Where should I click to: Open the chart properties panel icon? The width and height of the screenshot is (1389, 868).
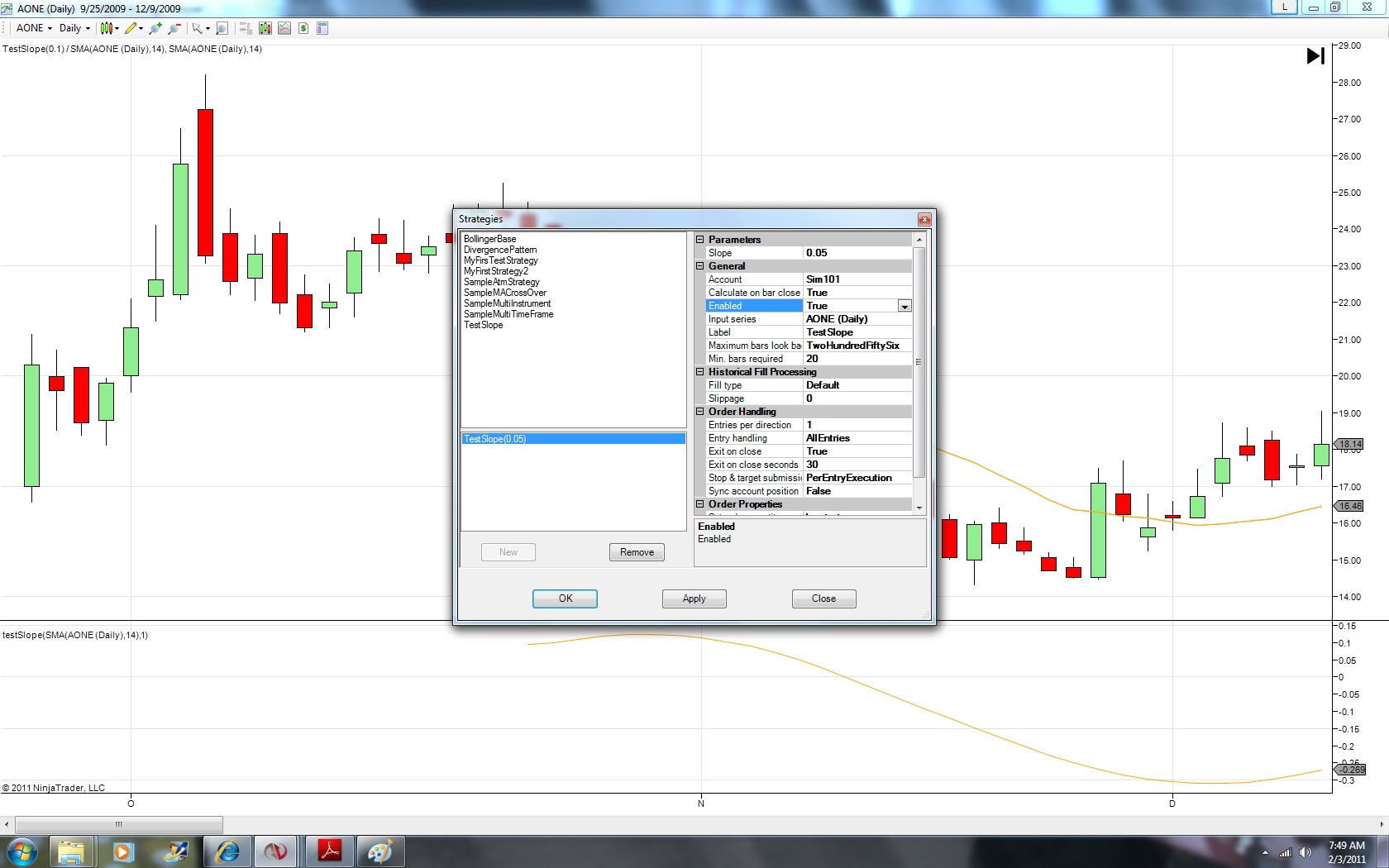pyautogui.click(x=322, y=28)
